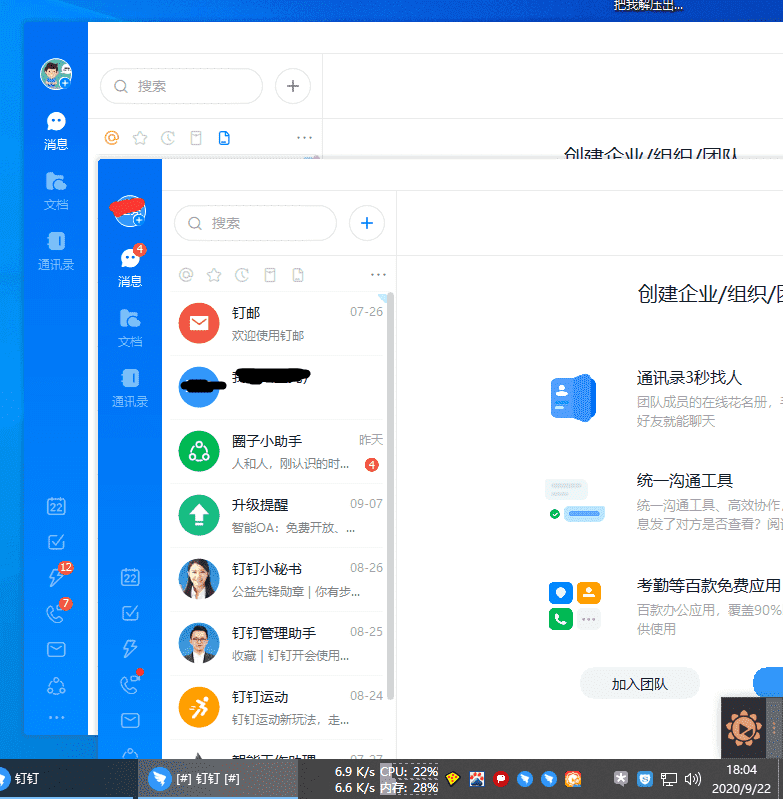Select @ mentions filter in front window
The width and height of the screenshot is (783, 799).
[186, 275]
